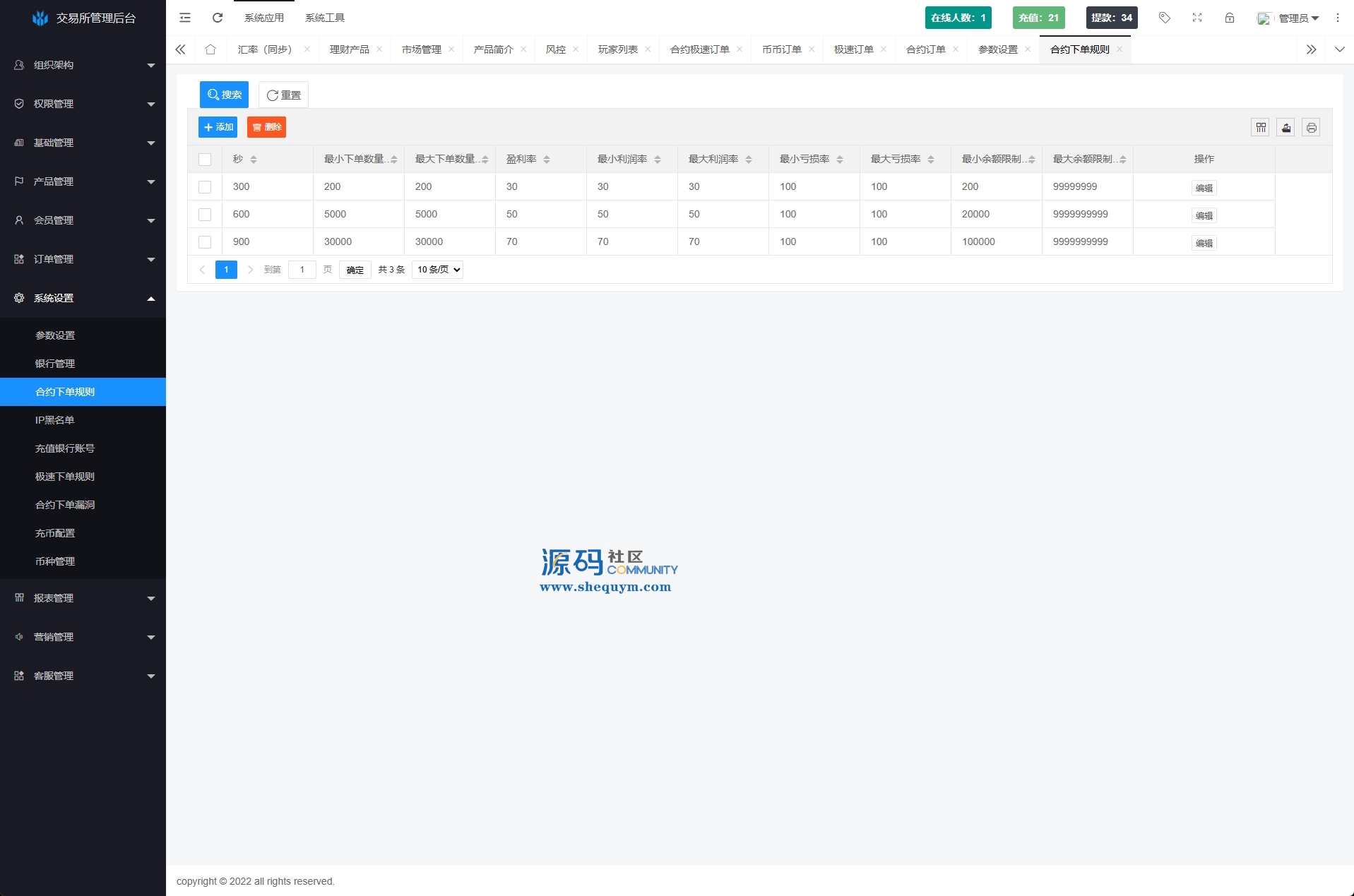Open the 10 条/页 page size dropdown
This screenshot has width=1354, height=896.
[437, 270]
